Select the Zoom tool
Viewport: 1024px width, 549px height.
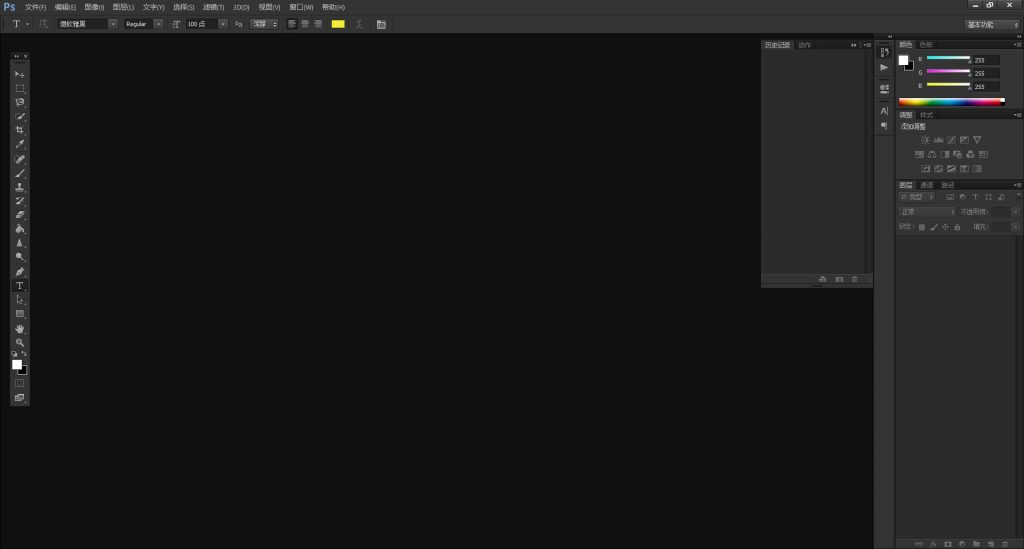coord(20,342)
